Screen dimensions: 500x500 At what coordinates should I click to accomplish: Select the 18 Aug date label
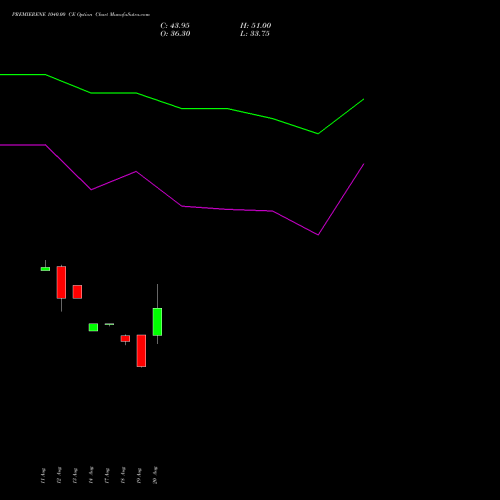tap(123, 475)
